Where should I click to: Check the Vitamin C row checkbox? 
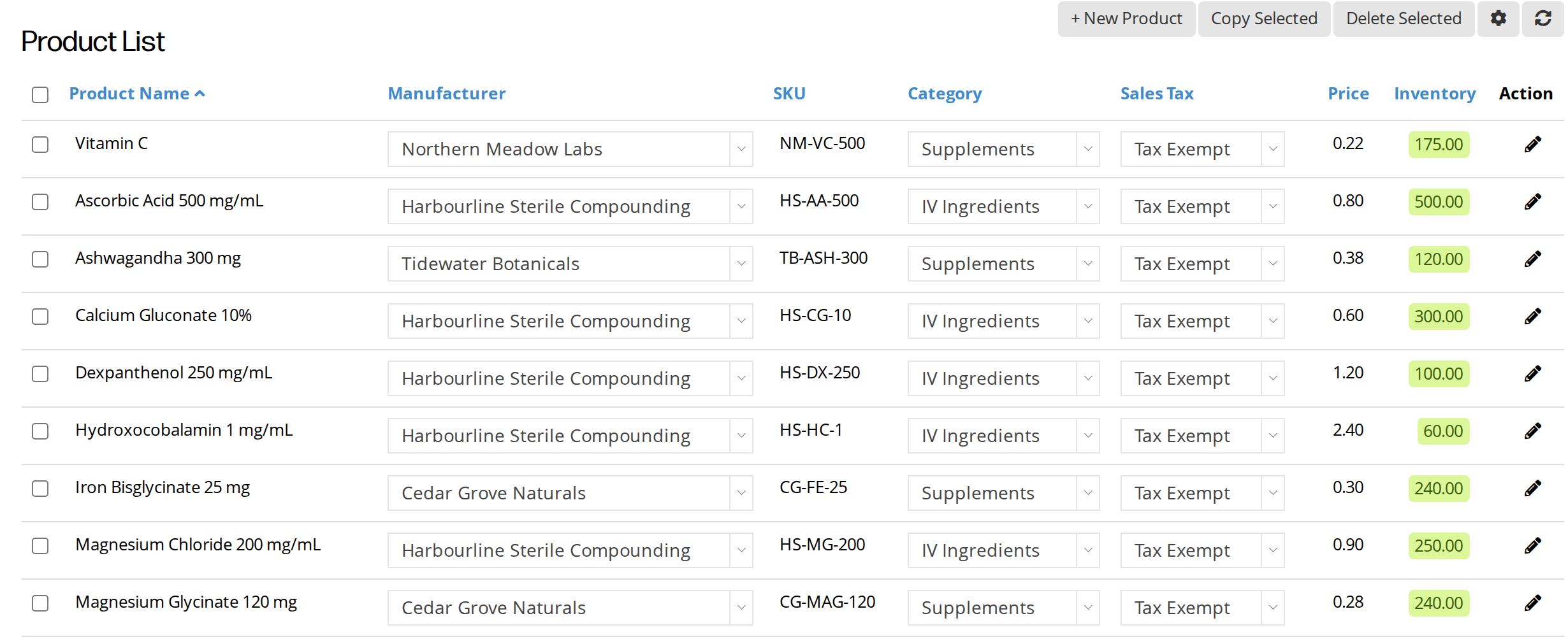pyautogui.click(x=40, y=145)
